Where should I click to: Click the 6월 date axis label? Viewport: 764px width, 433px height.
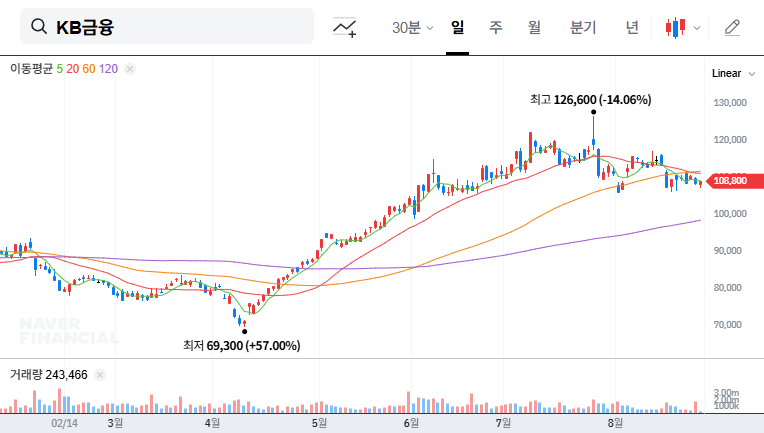tap(411, 423)
